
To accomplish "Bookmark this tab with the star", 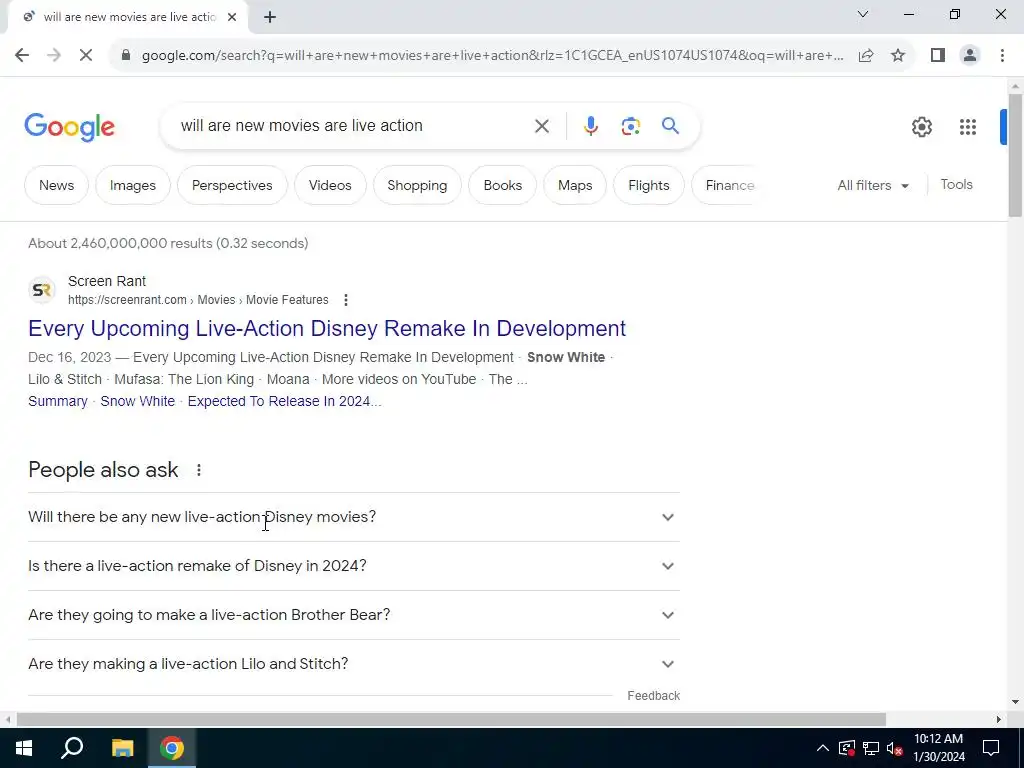I will pyautogui.click(x=898, y=55).
